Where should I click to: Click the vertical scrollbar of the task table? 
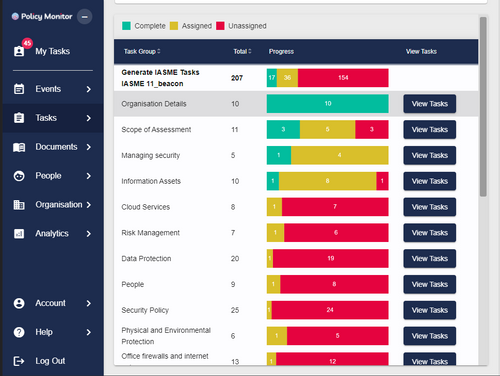(x=483, y=107)
